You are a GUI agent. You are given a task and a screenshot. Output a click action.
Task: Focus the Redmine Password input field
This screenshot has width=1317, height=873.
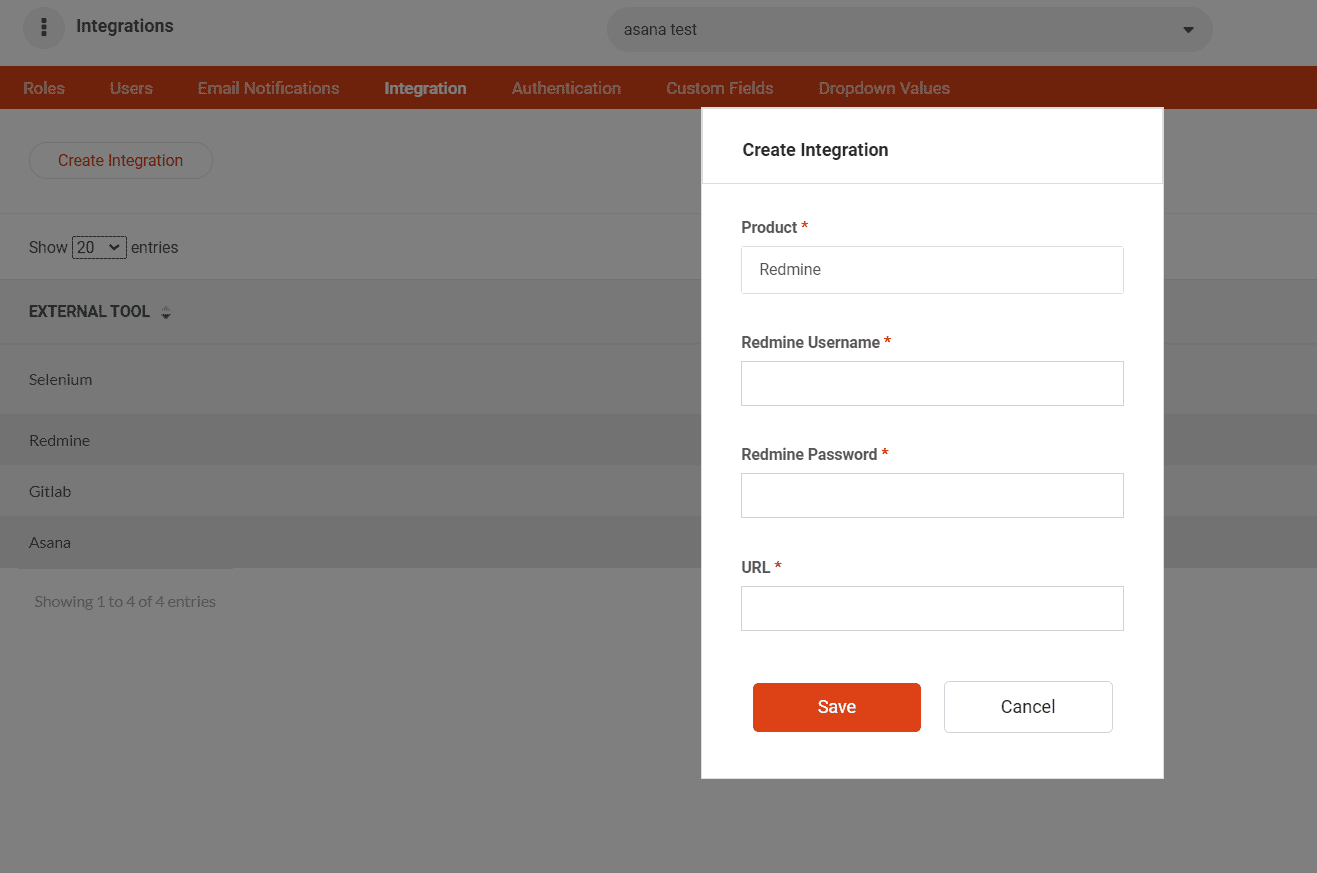tap(932, 496)
